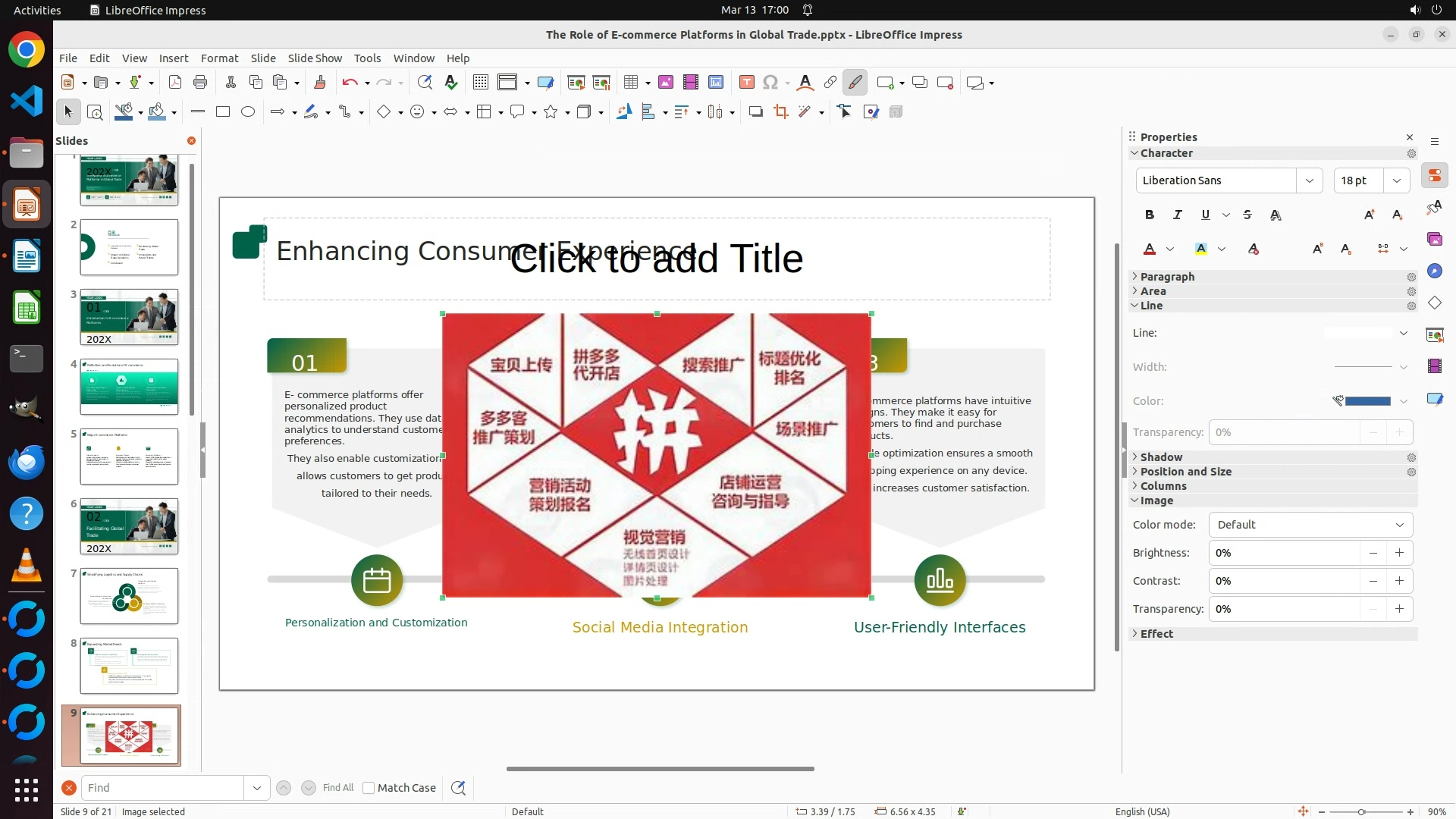Select the Ellipse drawing tool
This screenshot has width=1456, height=819.
[x=247, y=112]
